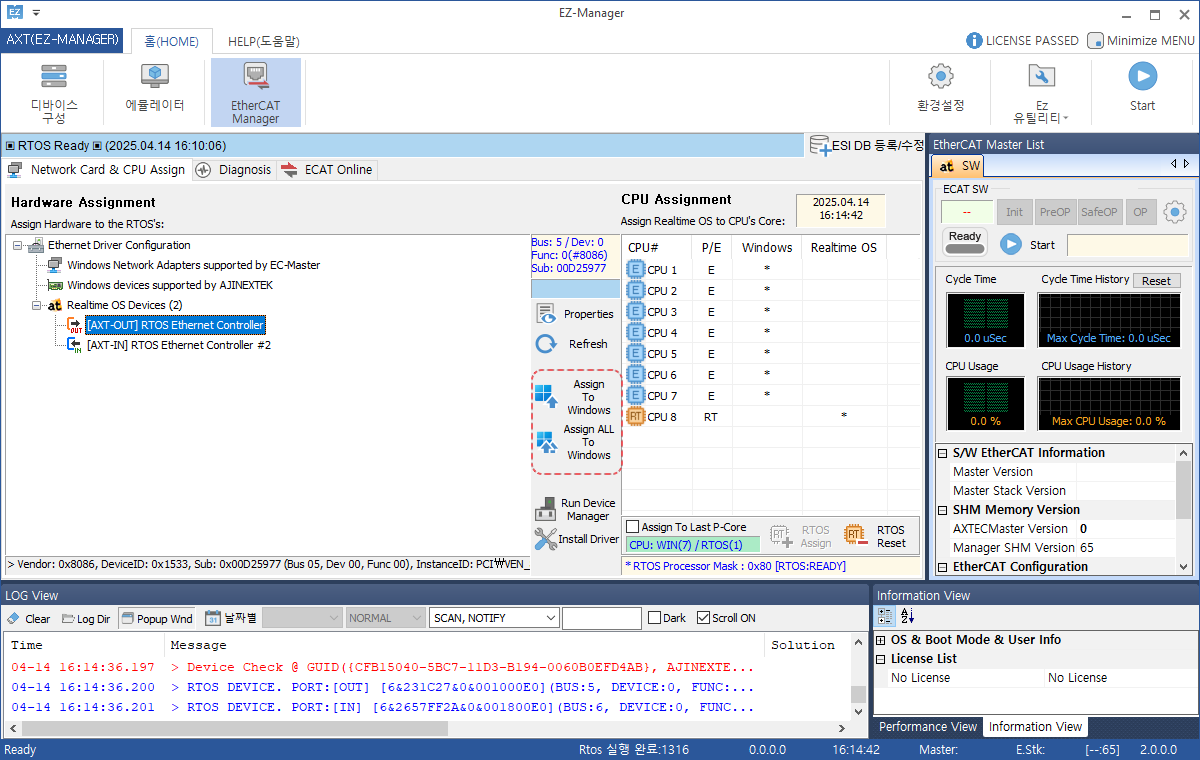Select the SW master tab
The width and height of the screenshot is (1200, 760).
click(x=959, y=166)
